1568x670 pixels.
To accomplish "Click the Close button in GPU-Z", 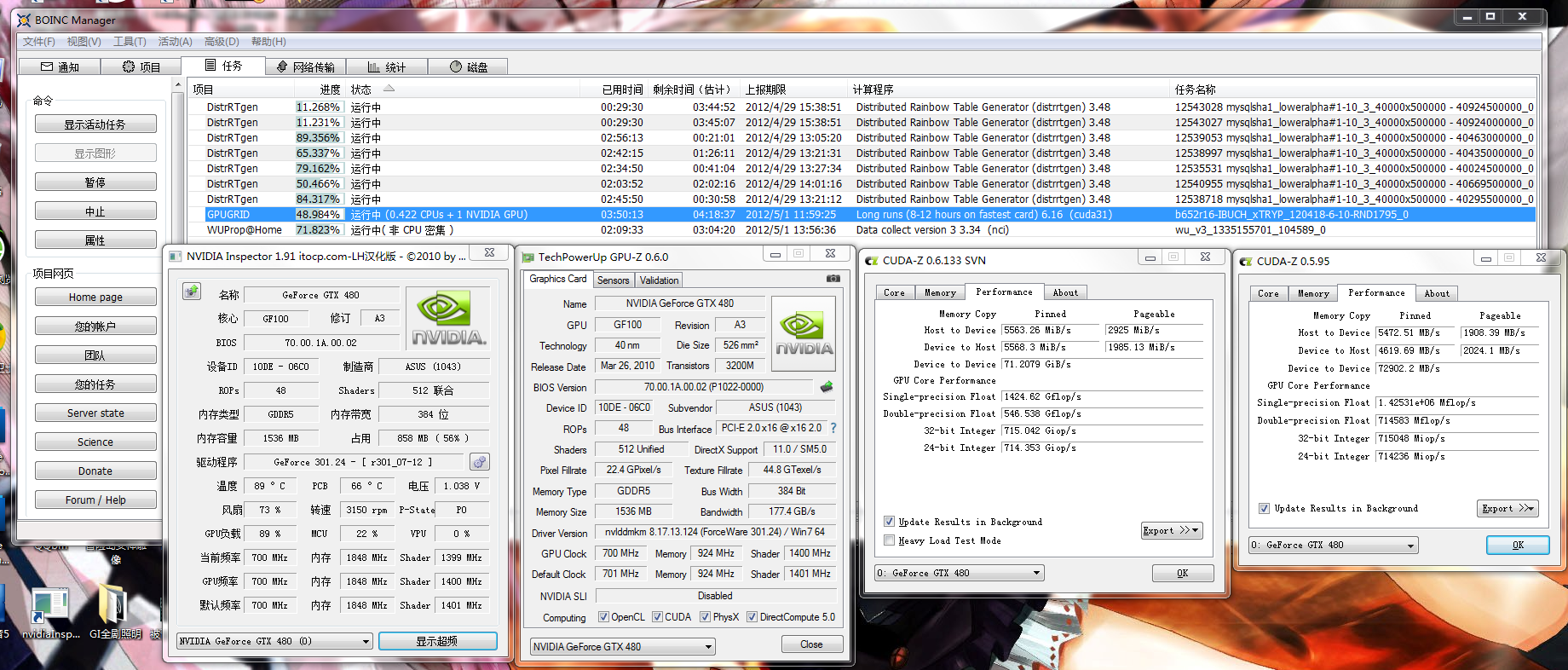I will click(x=811, y=644).
